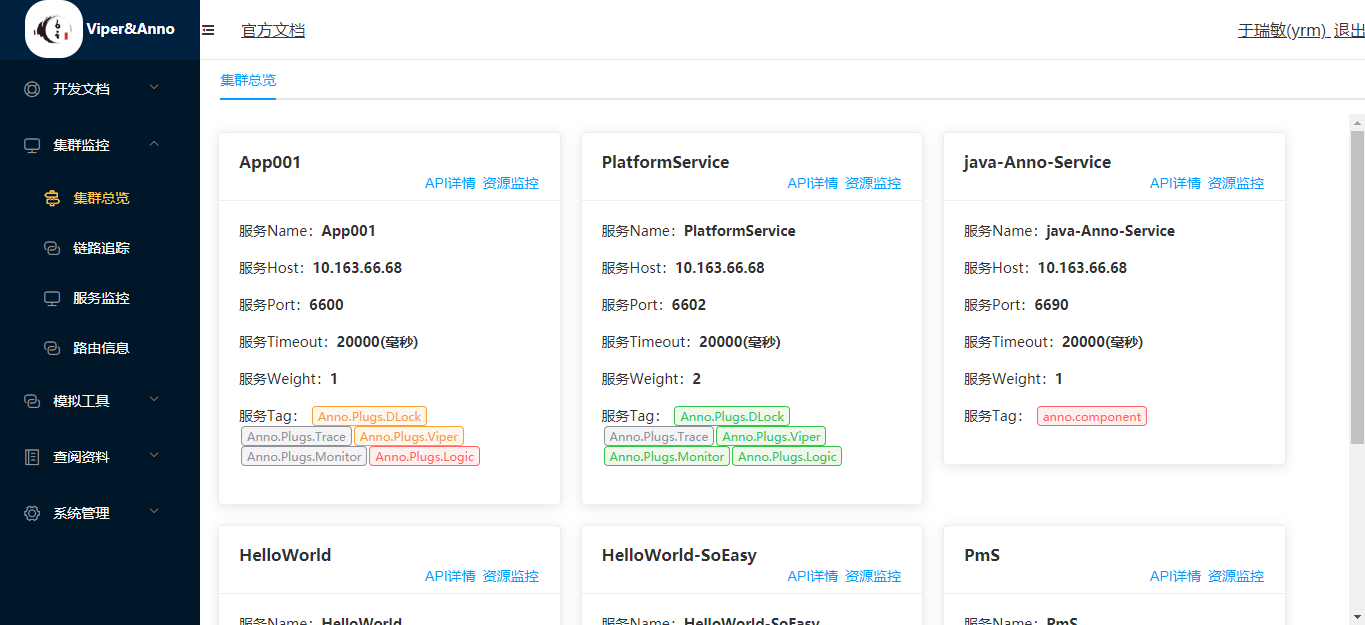Click the 路由信息 icon in sidebar
This screenshot has height=625, width=1365.
[x=52, y=348]
